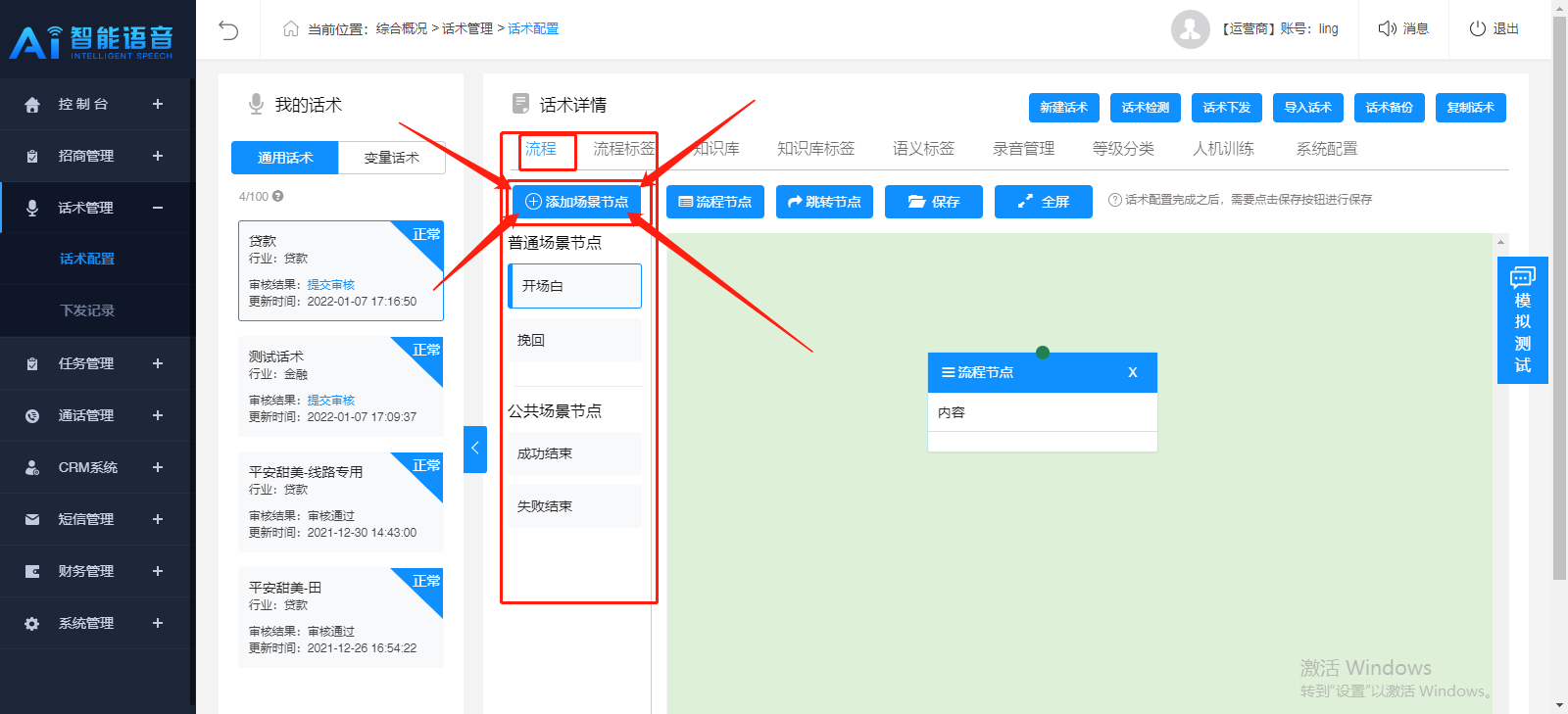Image resolution: width=1568 pixels, height=714 pixels.
Task: Collapse 话术管理 menu with minus sign
Action: coord(158,208)
